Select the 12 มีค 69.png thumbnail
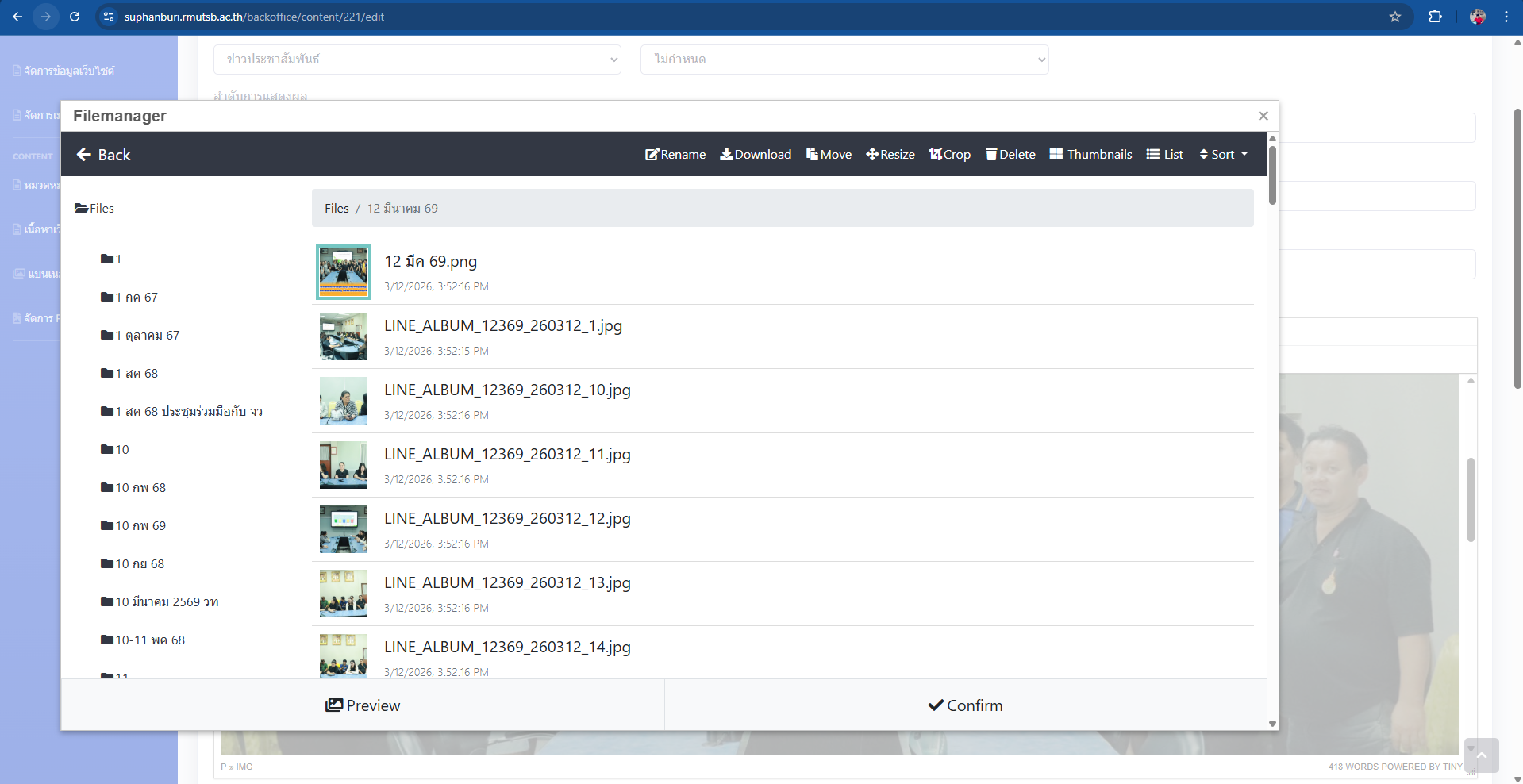This screenshot has width=1523, height=784. click(344, 272)
